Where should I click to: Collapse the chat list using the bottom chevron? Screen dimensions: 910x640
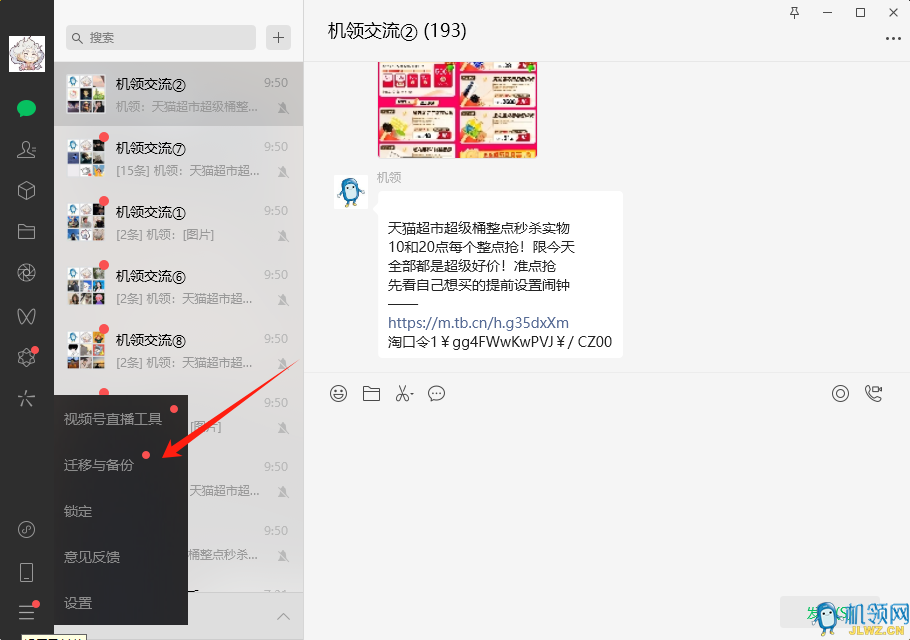283,616
